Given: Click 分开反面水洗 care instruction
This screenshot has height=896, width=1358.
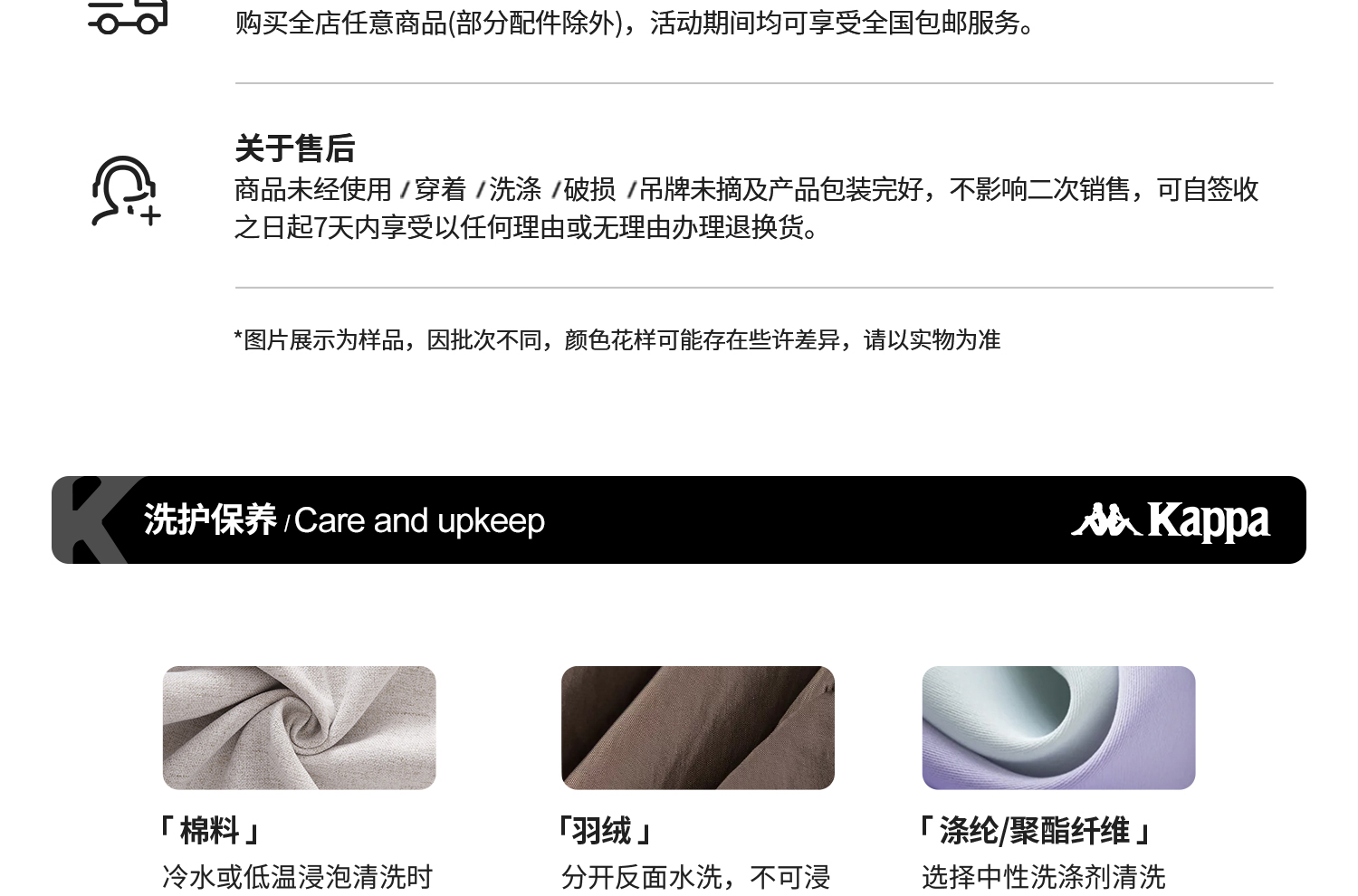Looking at the screenshot, I should coord(642,877).
